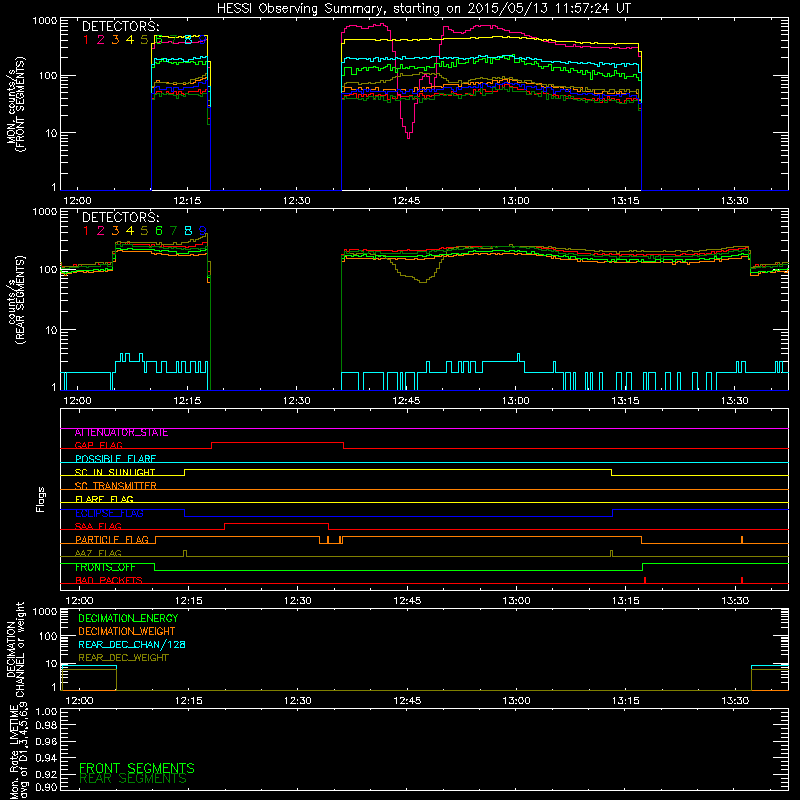Select the 'REAR SEGMENTS' livetime legend label
This screenshot has width=800, height=800.
point(133,779)
